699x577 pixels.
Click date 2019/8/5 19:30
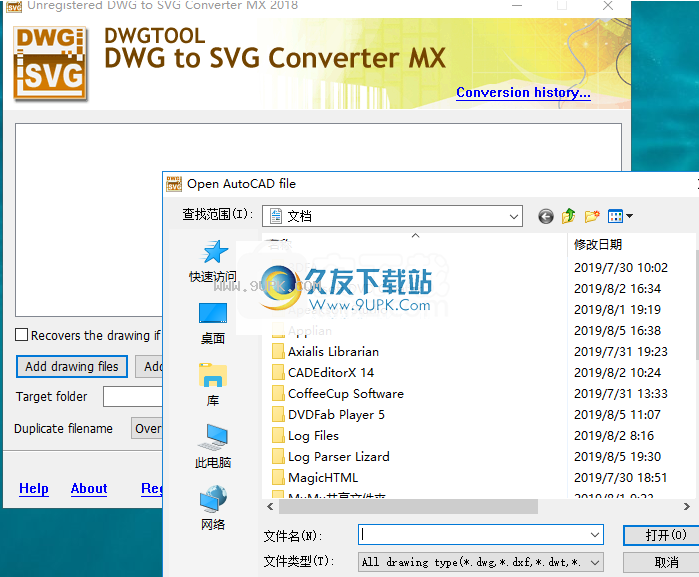coord(617,456)
